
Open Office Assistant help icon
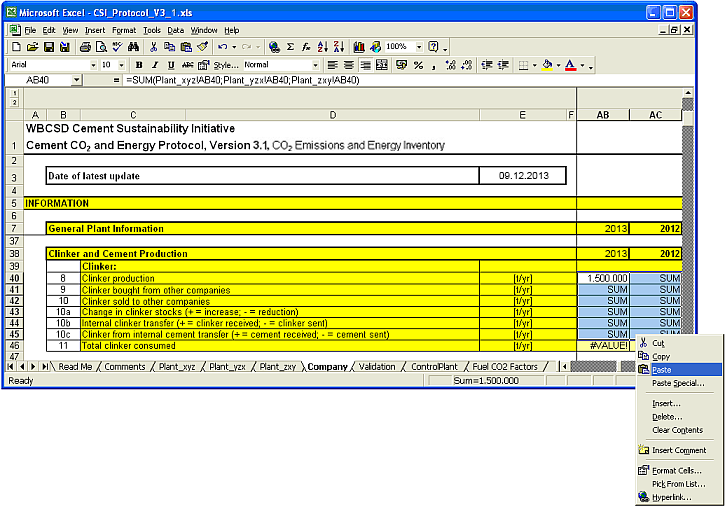pos(433,47)
